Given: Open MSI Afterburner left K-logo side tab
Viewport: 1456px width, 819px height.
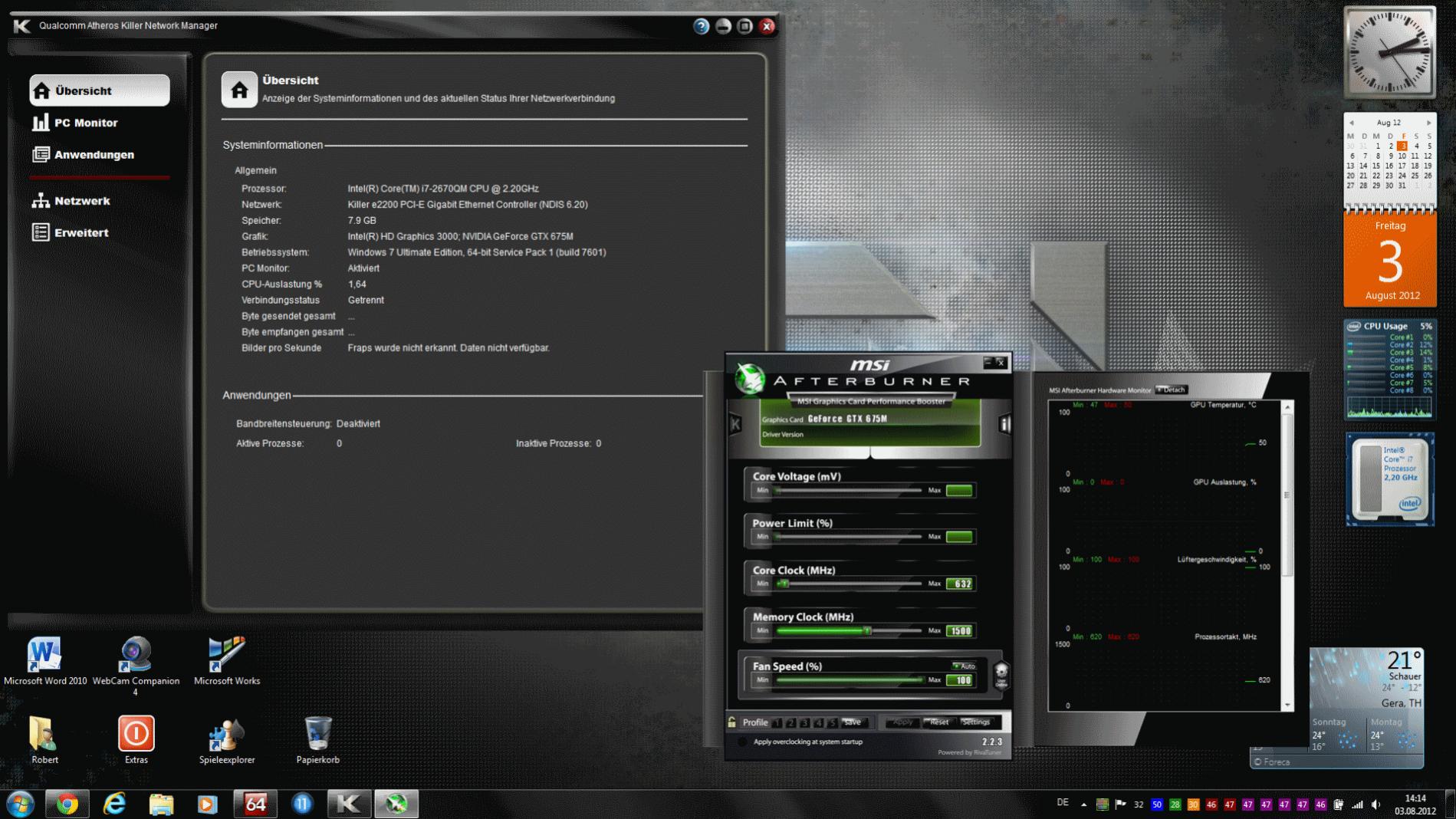Looking at the screenshot, I should coord(735,423).
